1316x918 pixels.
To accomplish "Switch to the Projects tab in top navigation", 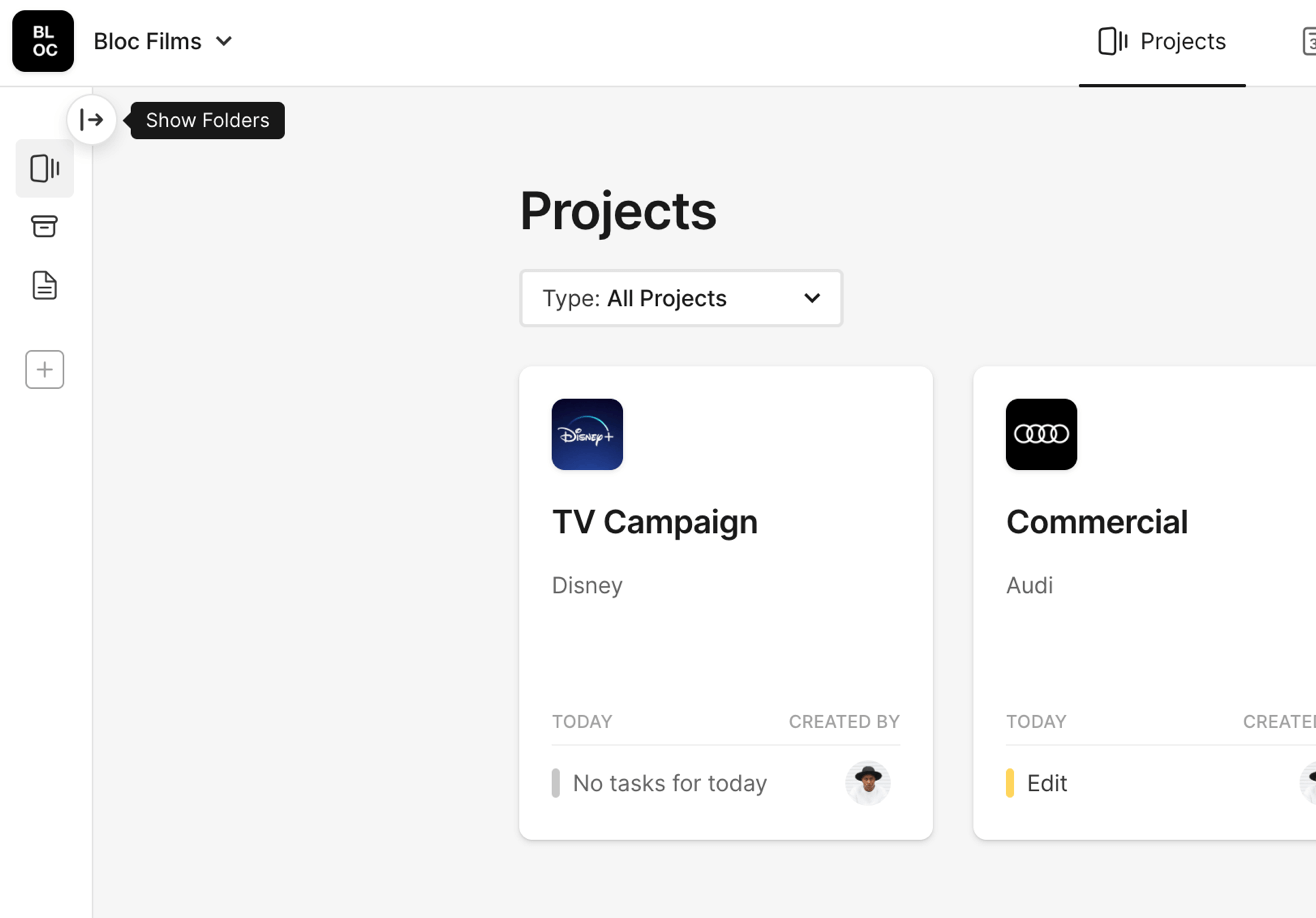I will click(x=1162, y=41).
